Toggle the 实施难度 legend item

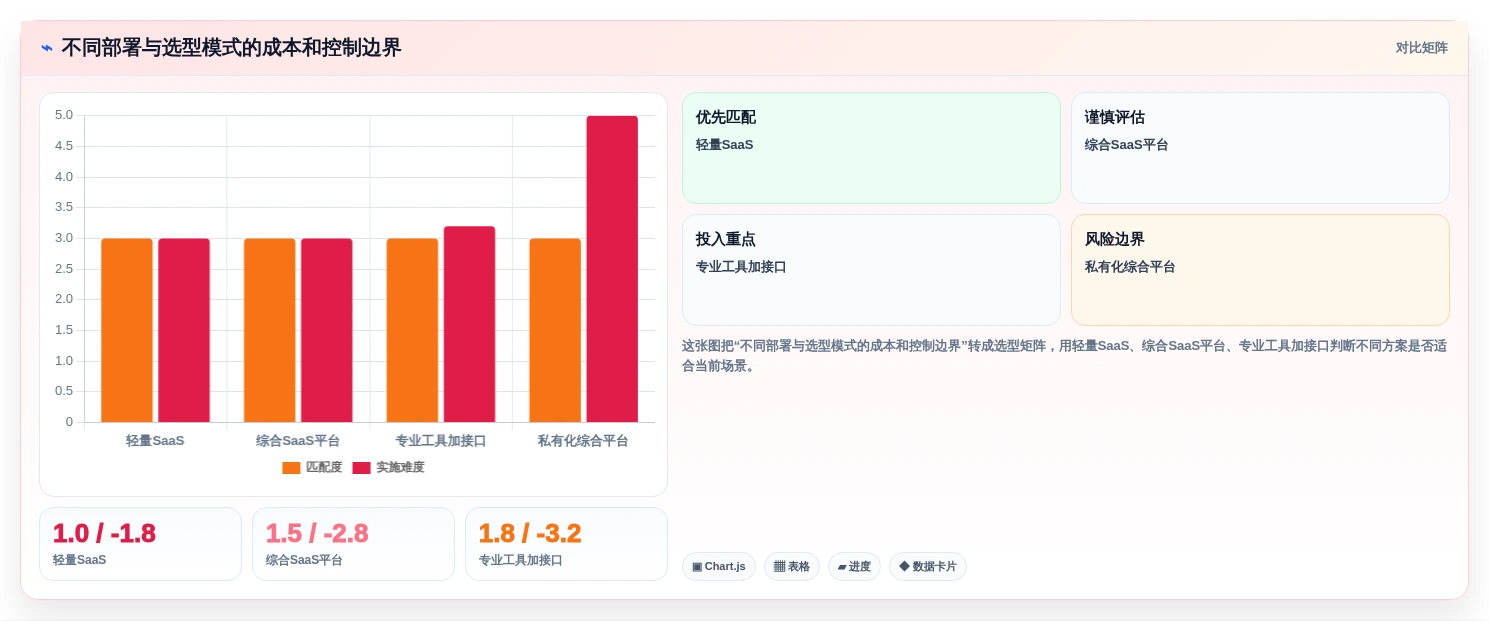388,467
